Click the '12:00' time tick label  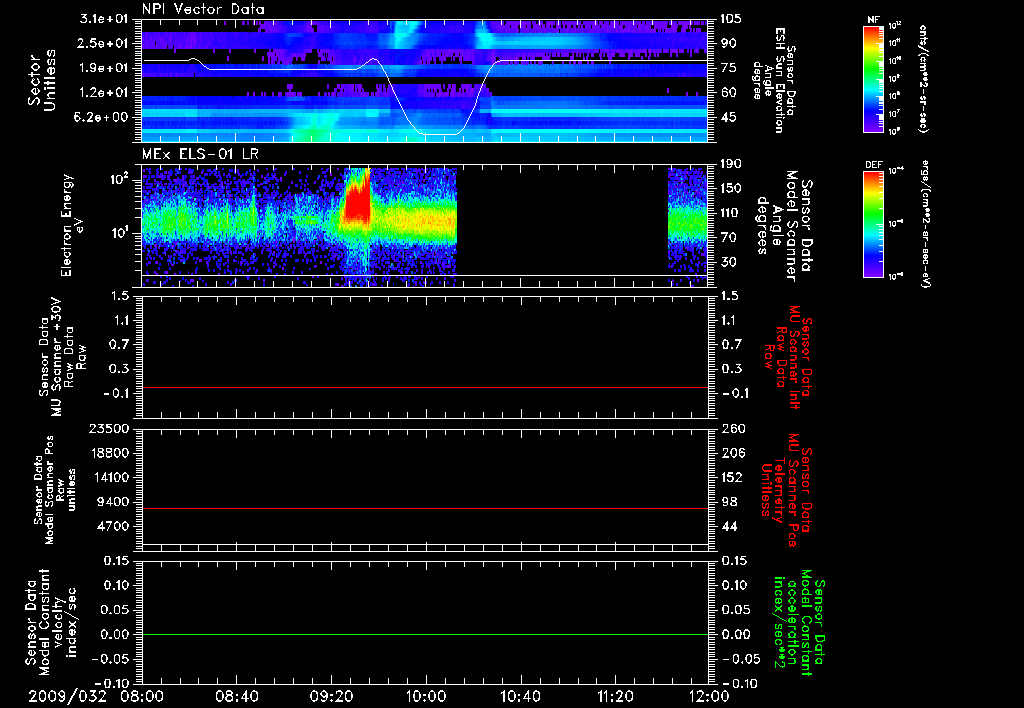709,696
